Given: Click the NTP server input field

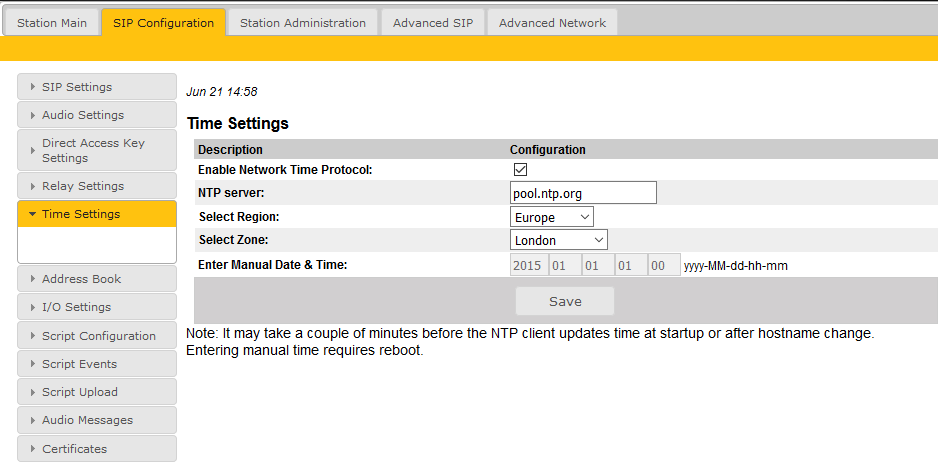Looking at the screenshot, I should pyautogui.click(x=582, y=193).
